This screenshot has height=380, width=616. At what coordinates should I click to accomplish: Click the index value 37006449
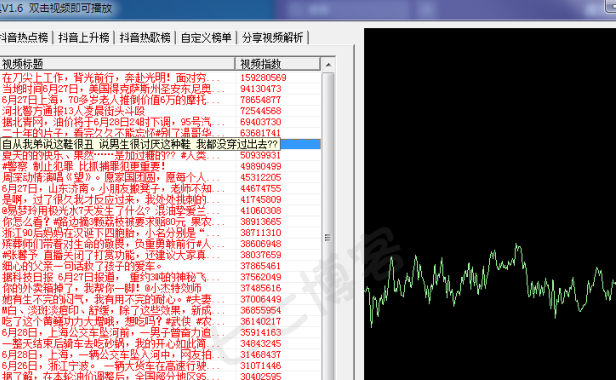point(261,299)
